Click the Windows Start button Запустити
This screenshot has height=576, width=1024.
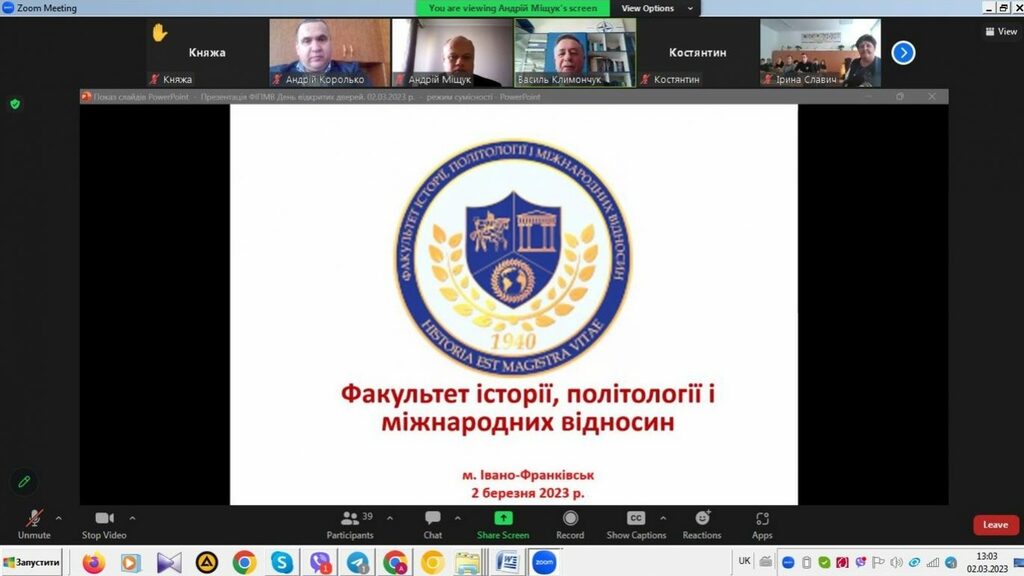click(x=32, y=563)
